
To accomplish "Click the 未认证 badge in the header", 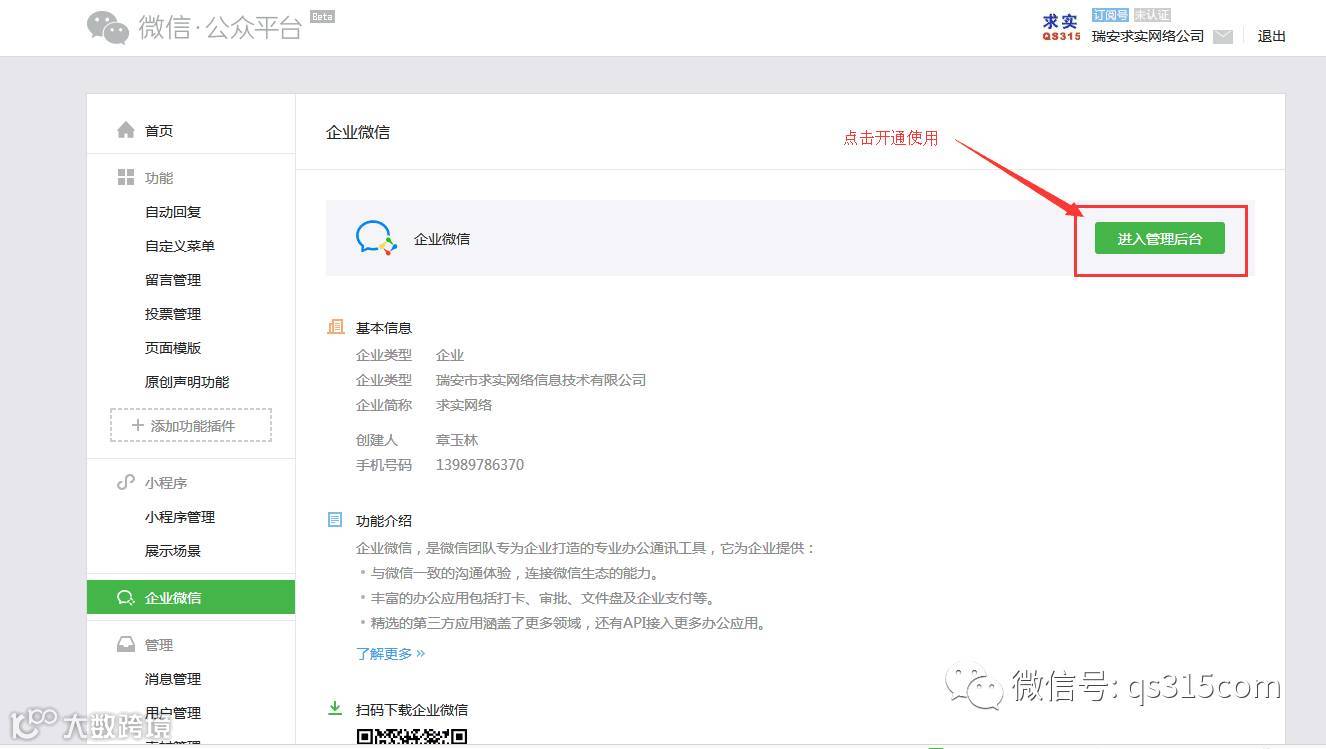I will pos(1152,15).
